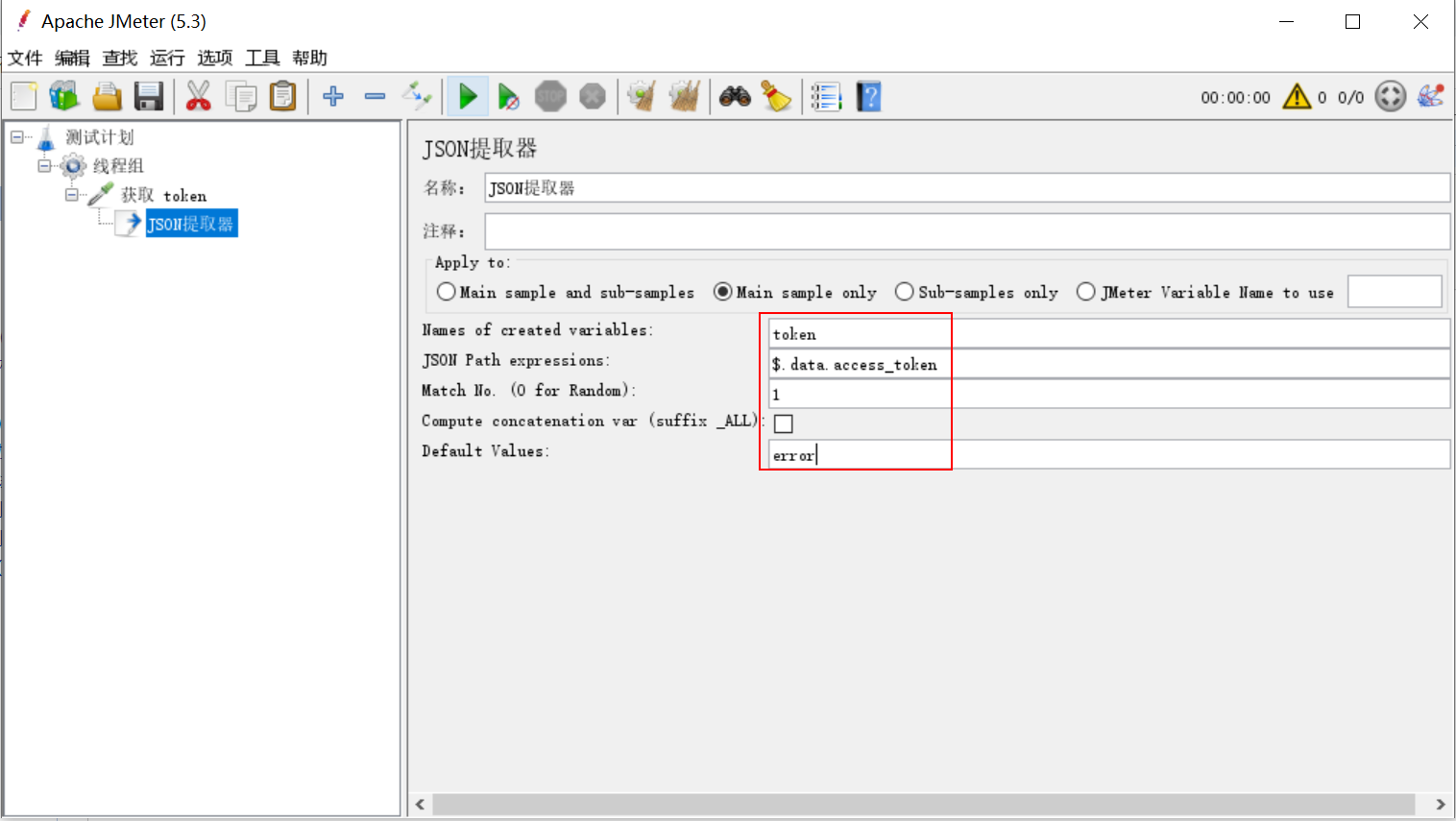Click the 'Match No.' input field

point(1109,394)
